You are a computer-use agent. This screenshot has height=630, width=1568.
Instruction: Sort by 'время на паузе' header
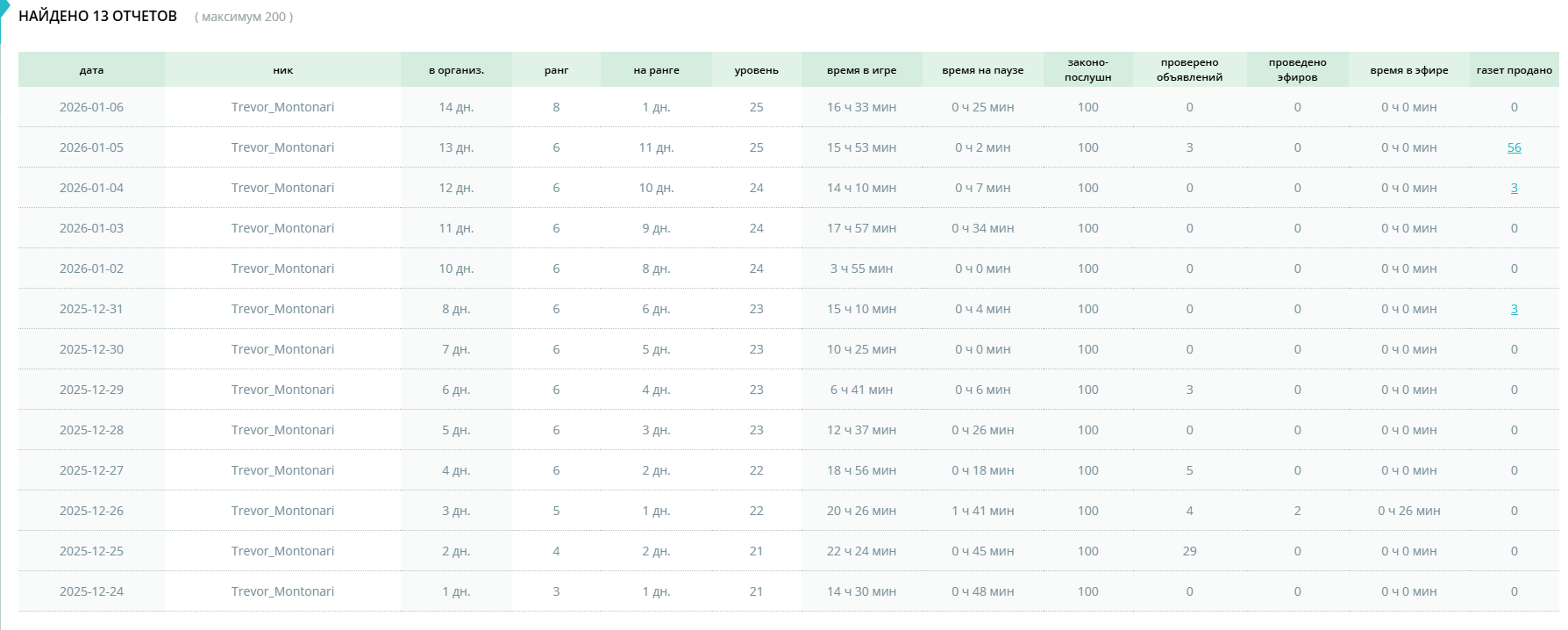coord(982,70)
